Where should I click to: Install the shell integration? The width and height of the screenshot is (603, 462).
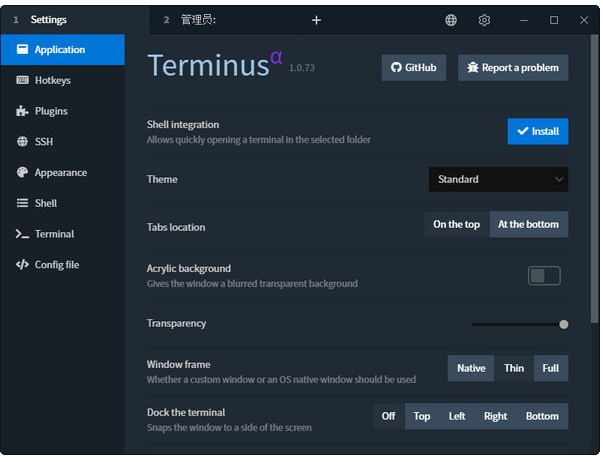537,131
